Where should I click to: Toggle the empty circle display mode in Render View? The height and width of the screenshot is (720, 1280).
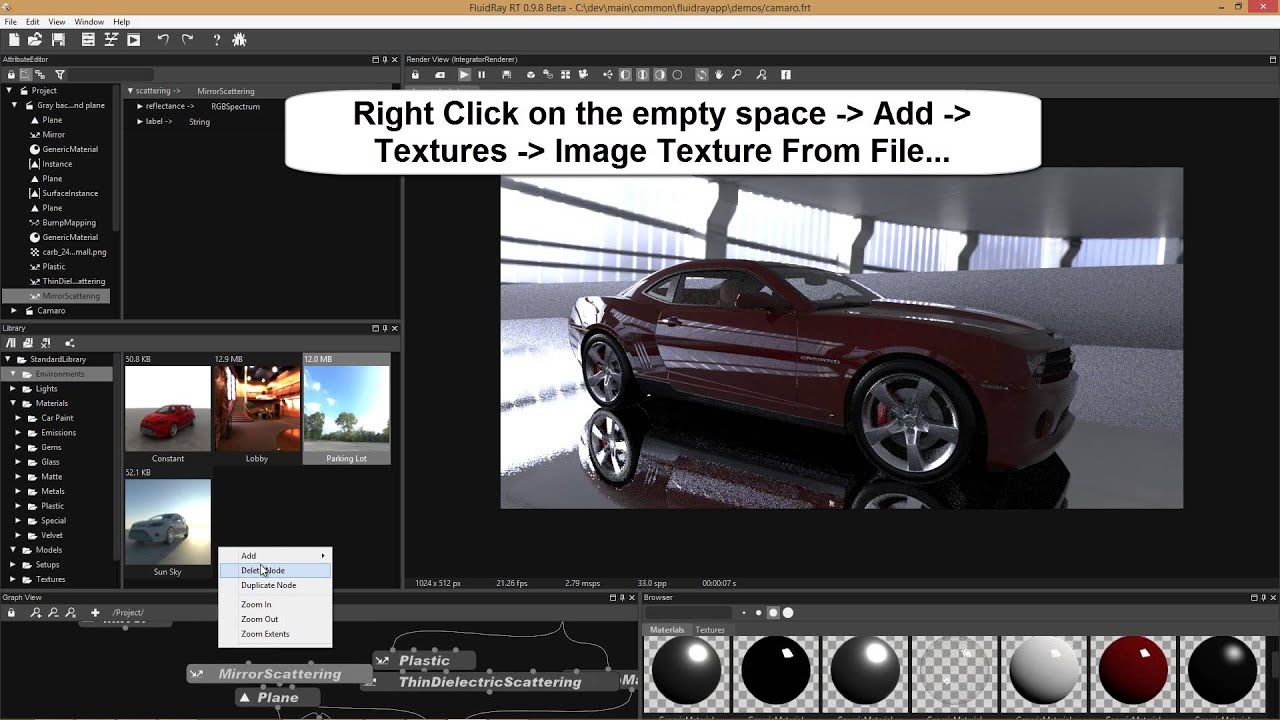(x=677, y=75)
